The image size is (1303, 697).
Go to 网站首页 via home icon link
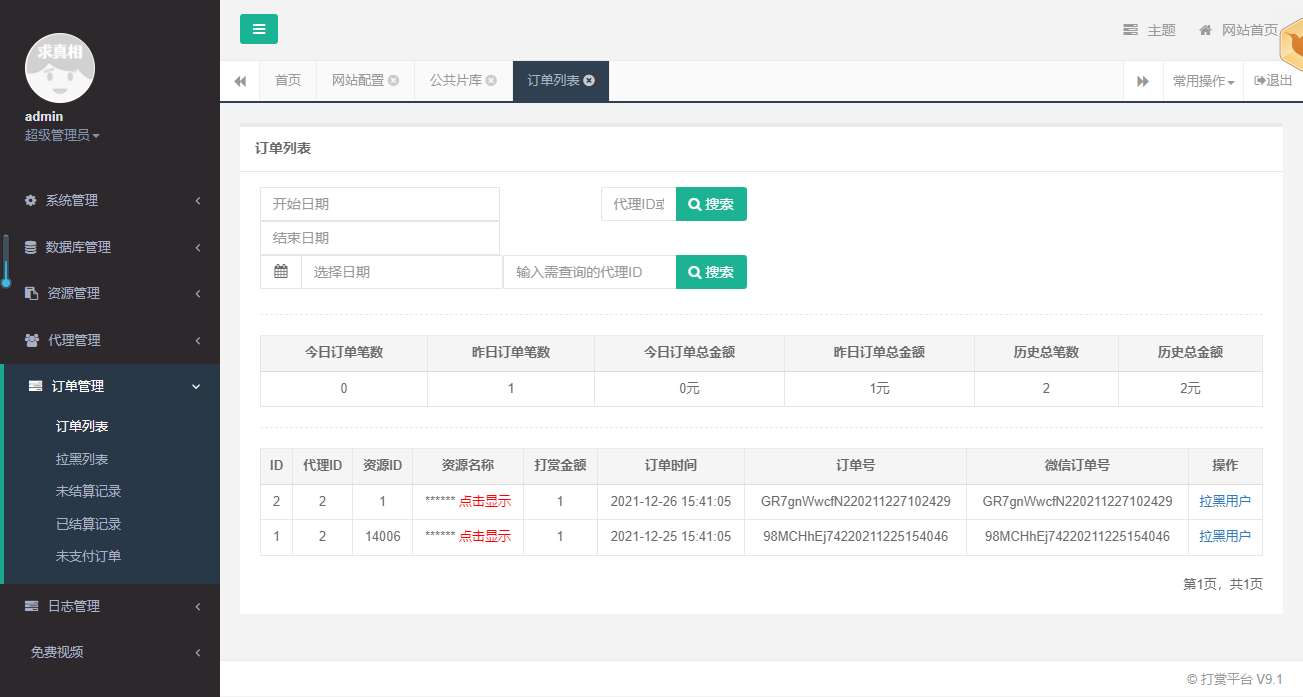1238,30
